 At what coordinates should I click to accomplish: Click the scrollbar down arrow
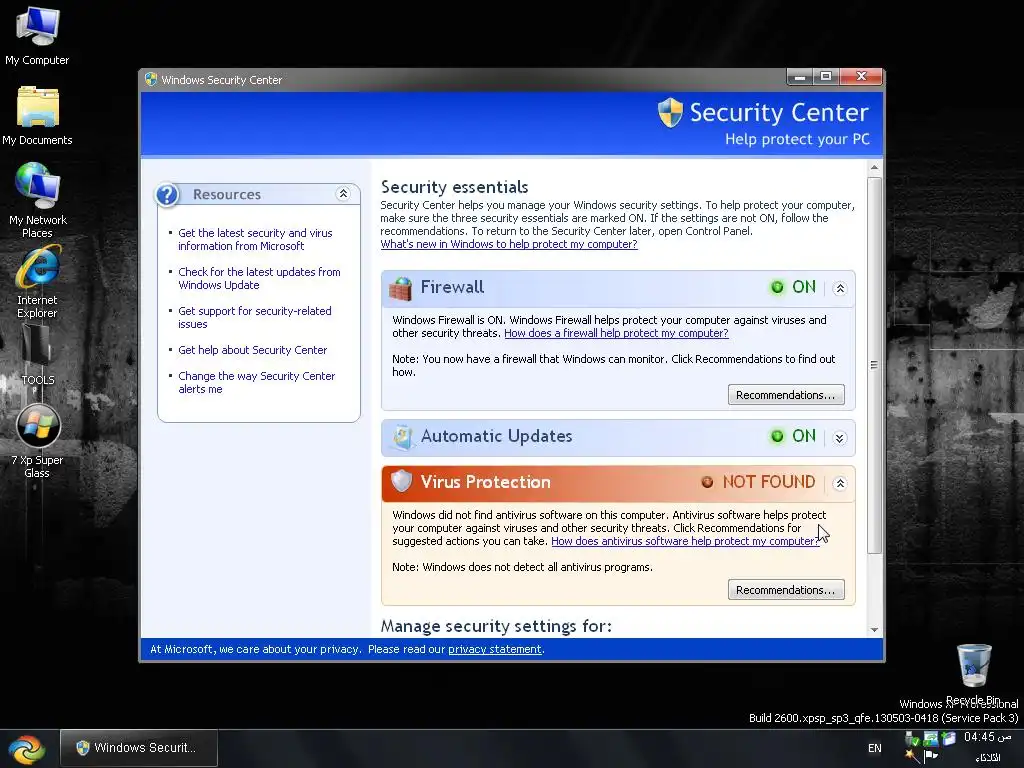pos(874,630)
